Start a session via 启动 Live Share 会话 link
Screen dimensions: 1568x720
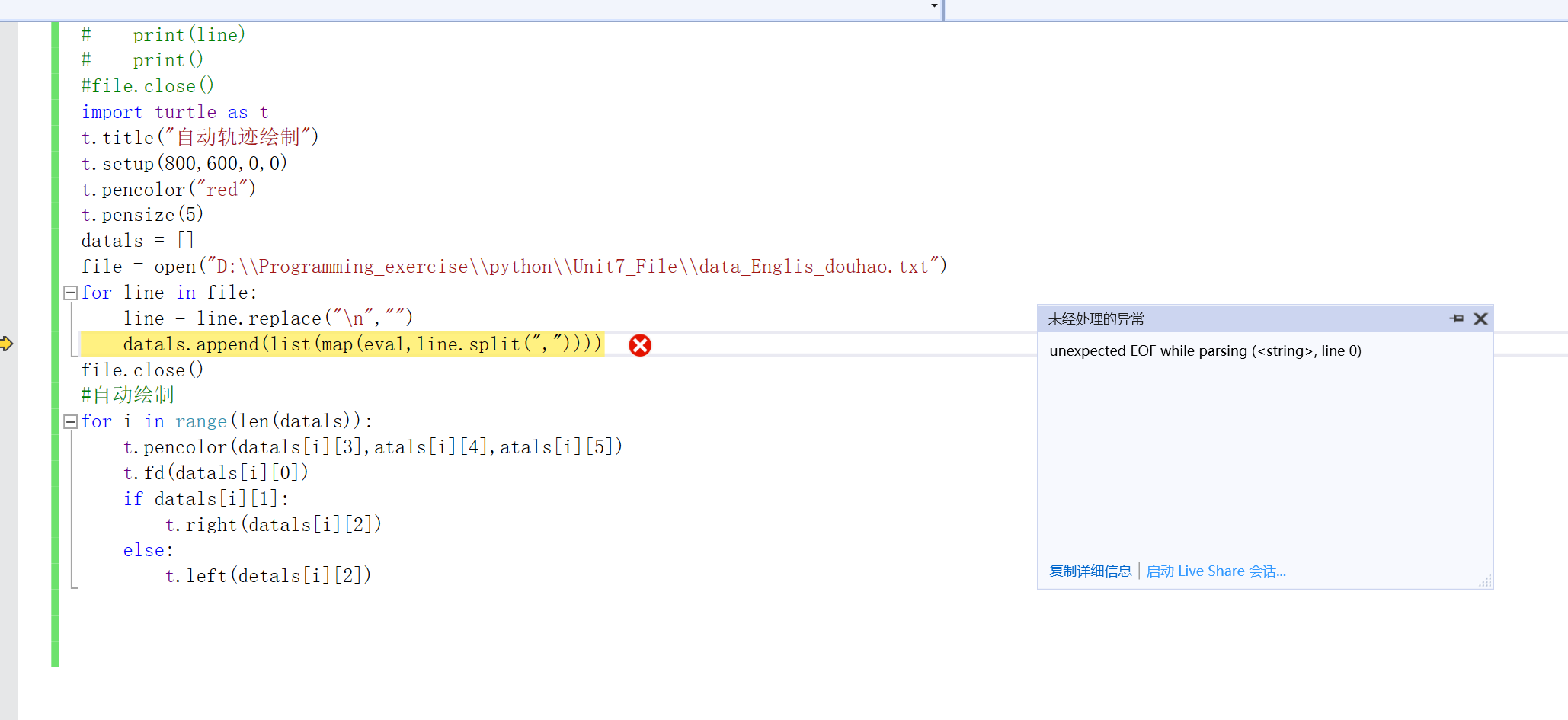click(x=1216, y=571)
